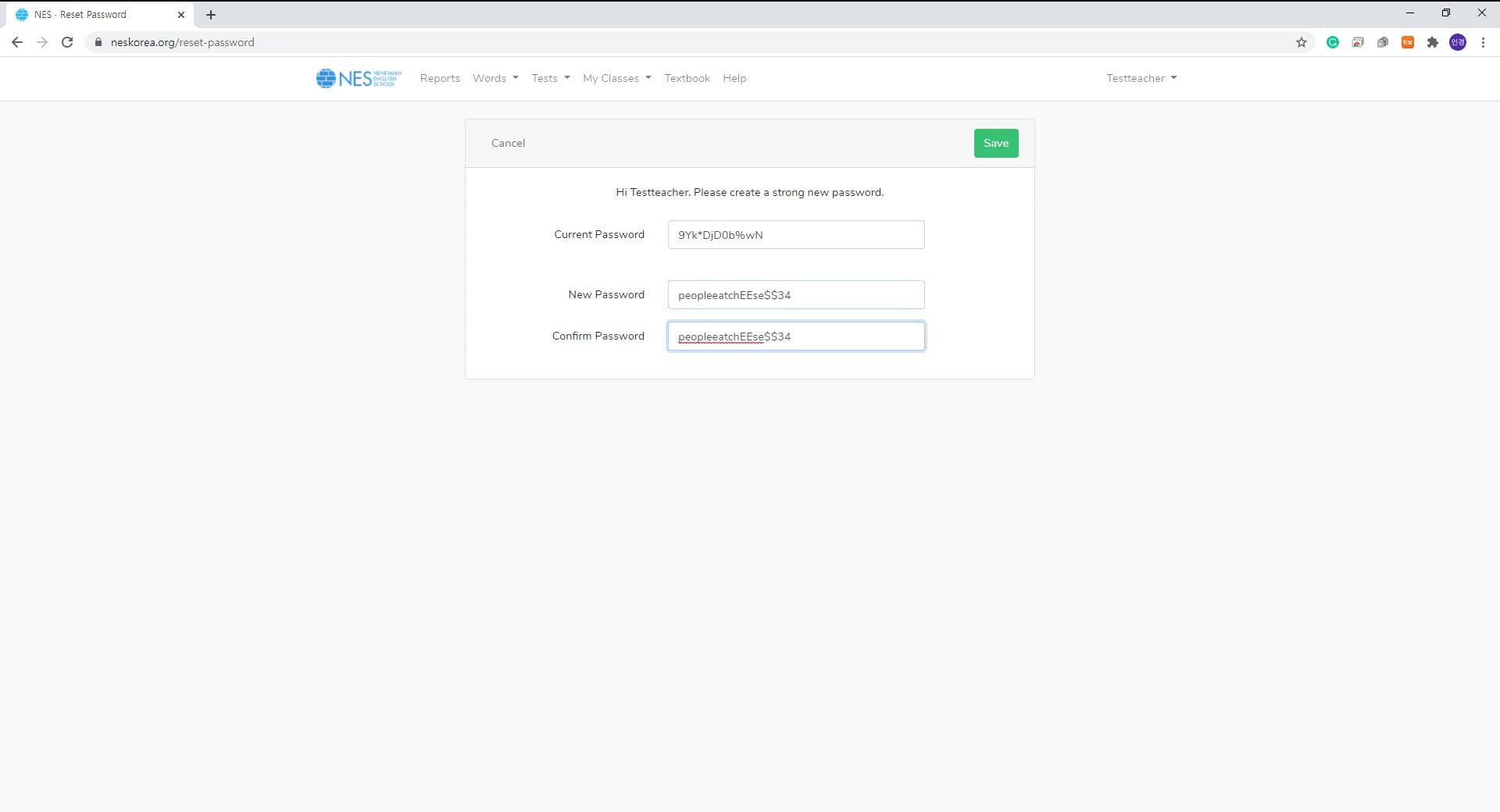Click the cast/screen extension icon in the toolbar

(1358, 42)
